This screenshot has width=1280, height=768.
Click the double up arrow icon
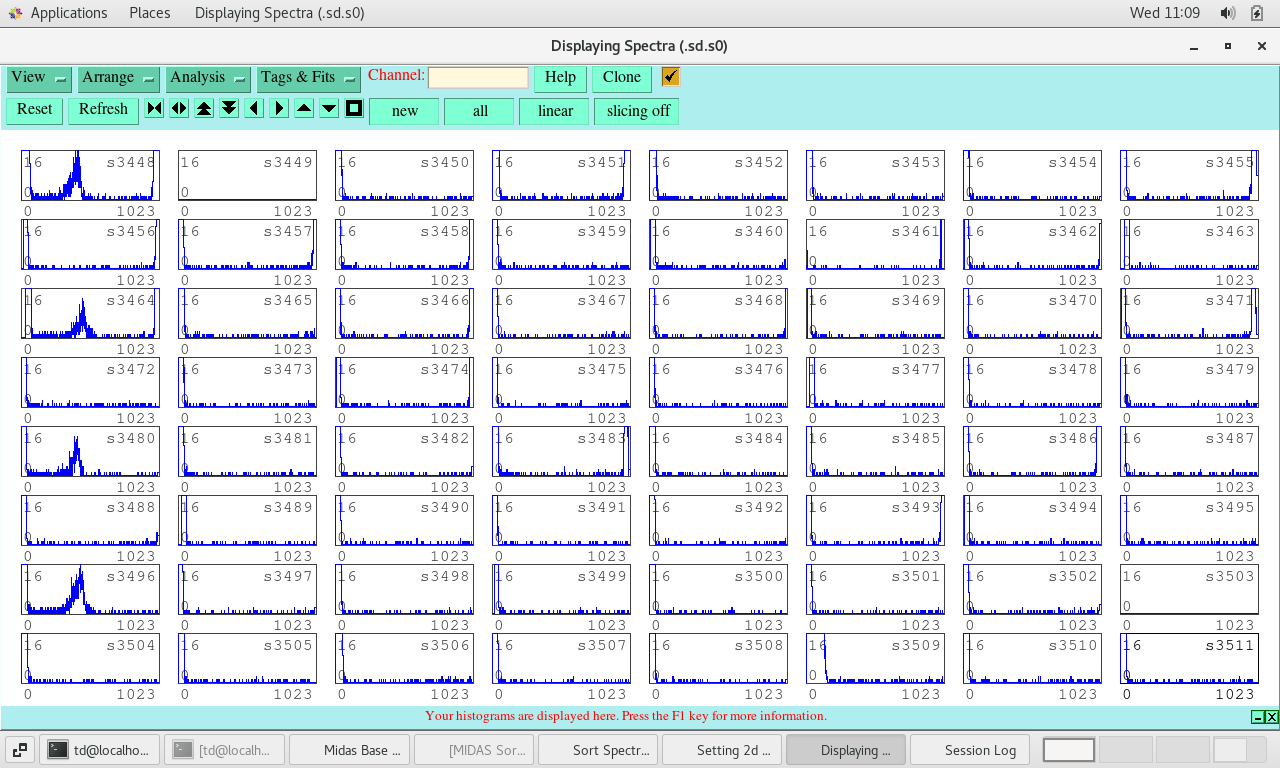pyautogui.click(x=204, y=109)
